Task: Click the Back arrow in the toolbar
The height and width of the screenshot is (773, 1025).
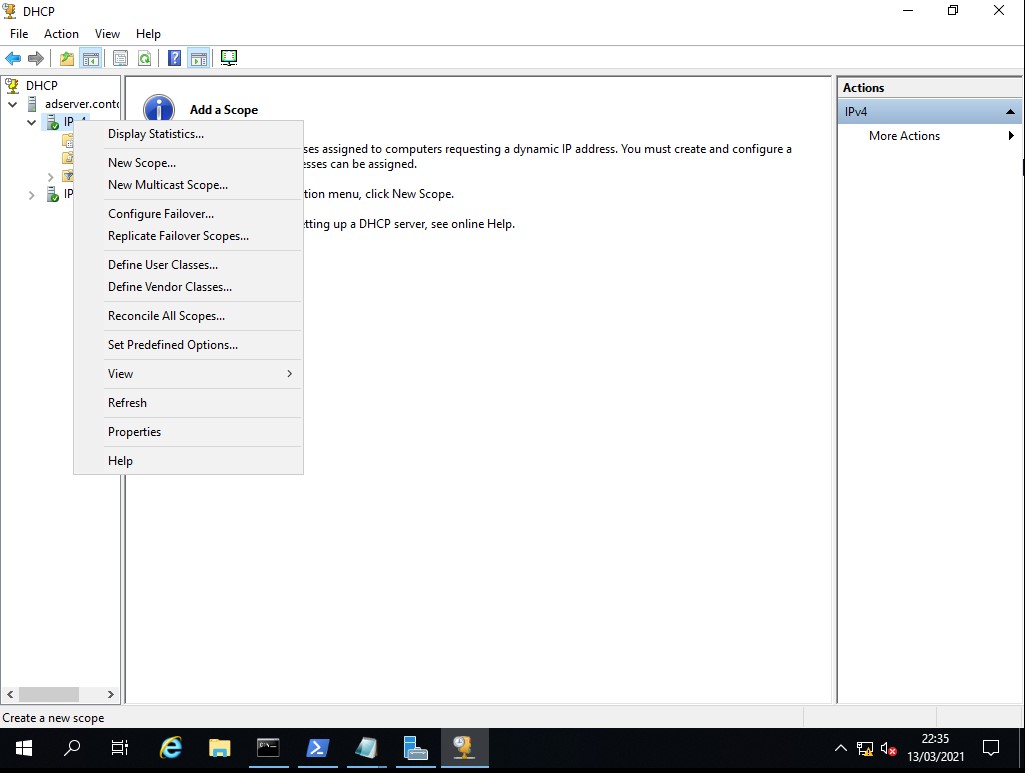Action: click(x=13, y=59)
